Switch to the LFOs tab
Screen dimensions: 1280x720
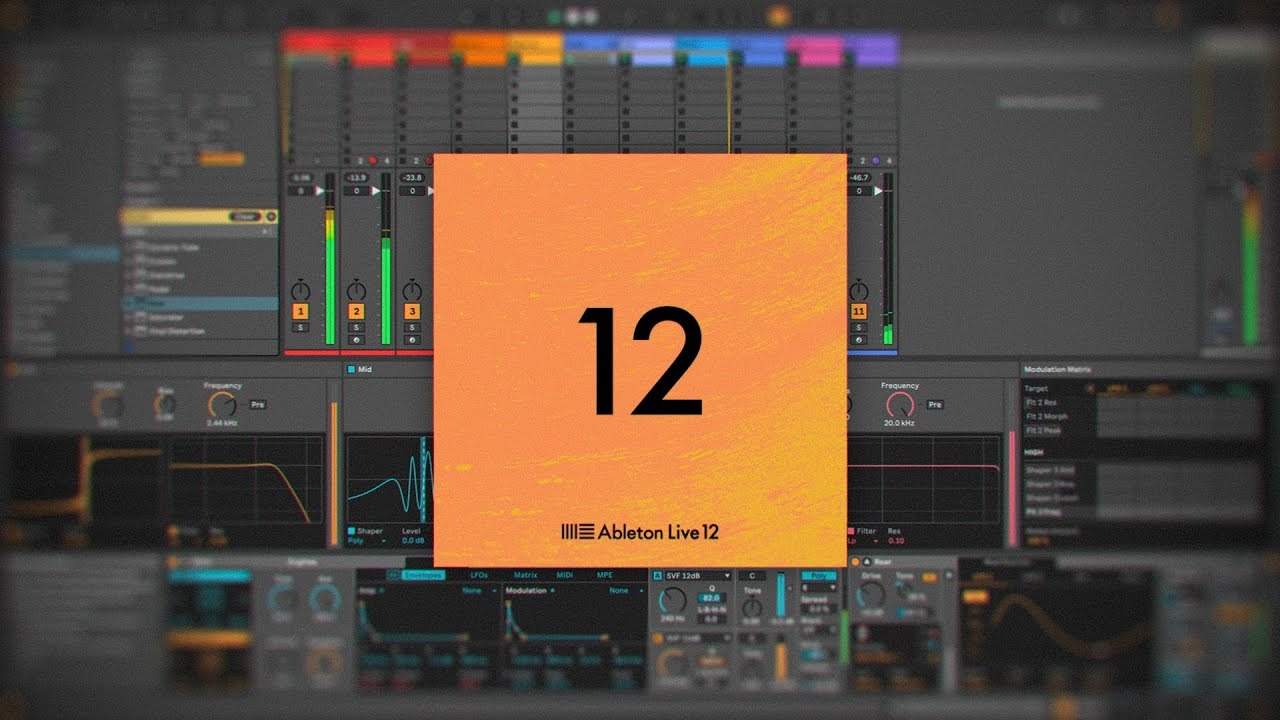[x=480, y=575]
